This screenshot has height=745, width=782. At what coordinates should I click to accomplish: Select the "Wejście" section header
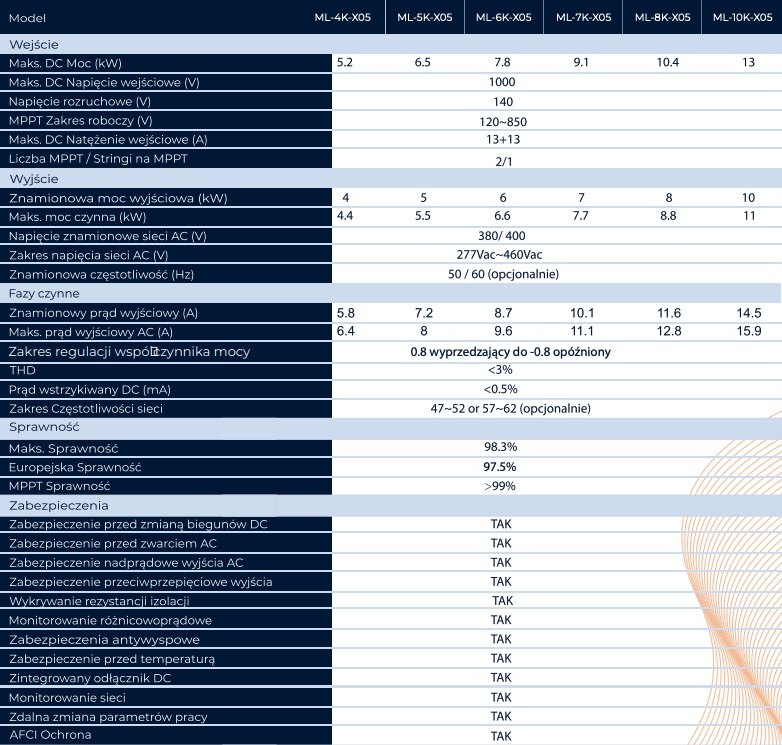tap(33, 44)
